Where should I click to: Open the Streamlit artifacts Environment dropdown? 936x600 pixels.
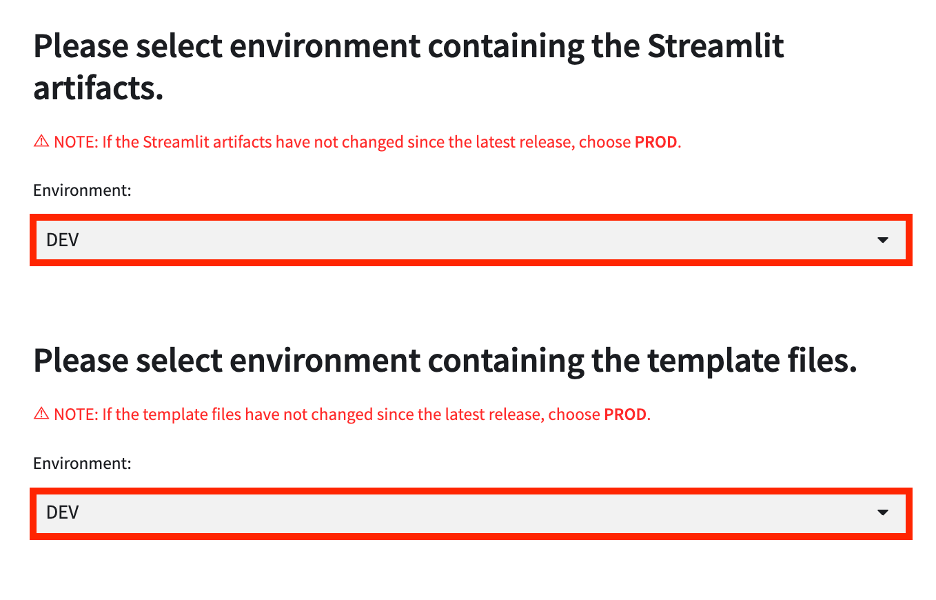(x=470, y=240)
